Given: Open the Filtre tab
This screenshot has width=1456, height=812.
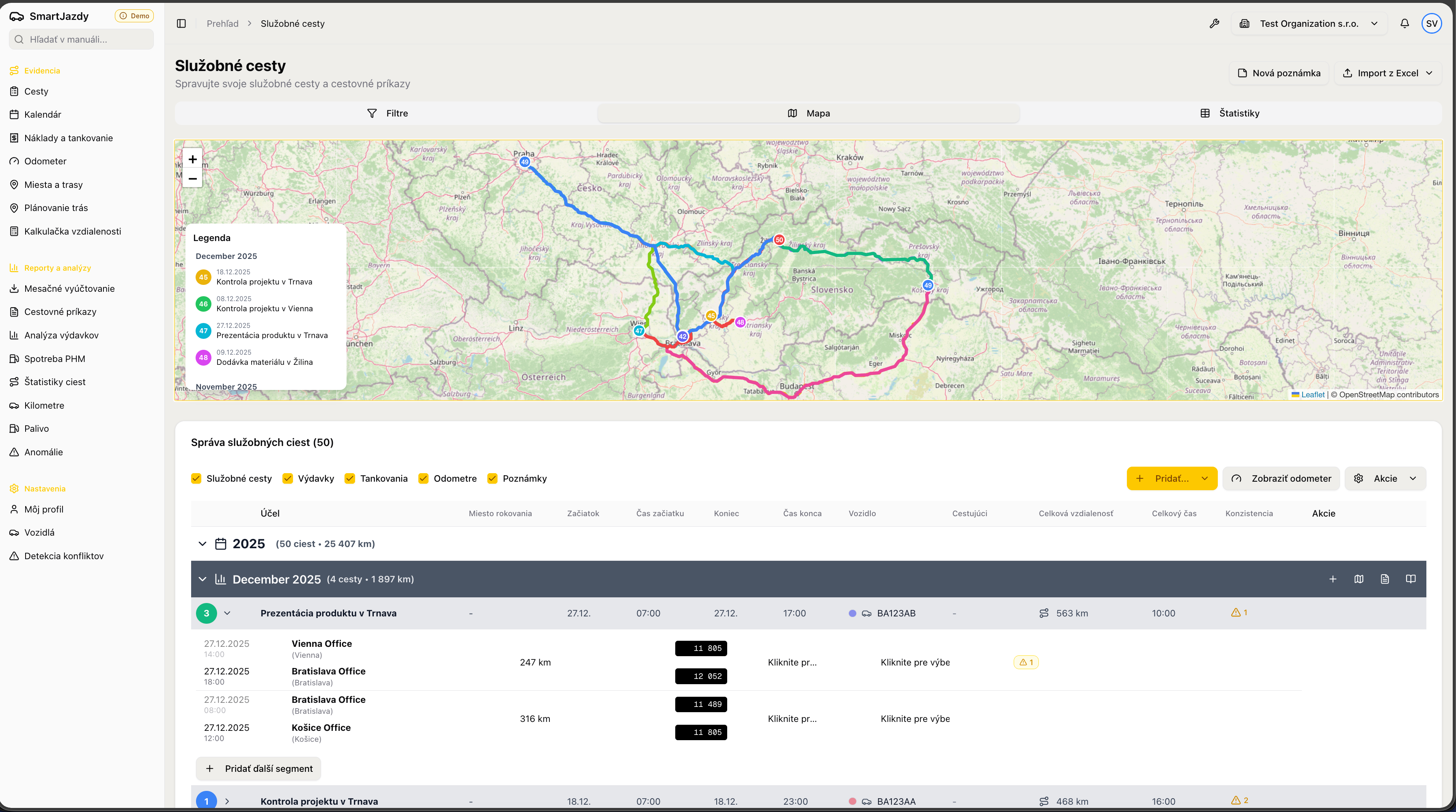Looking at the screenshot, I should (387, 113).
